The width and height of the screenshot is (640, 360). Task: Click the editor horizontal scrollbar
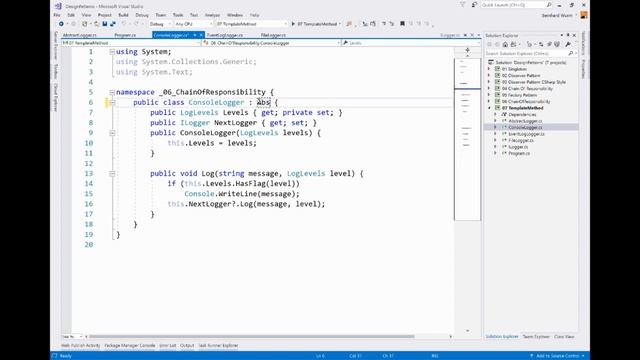coord(252,337)
